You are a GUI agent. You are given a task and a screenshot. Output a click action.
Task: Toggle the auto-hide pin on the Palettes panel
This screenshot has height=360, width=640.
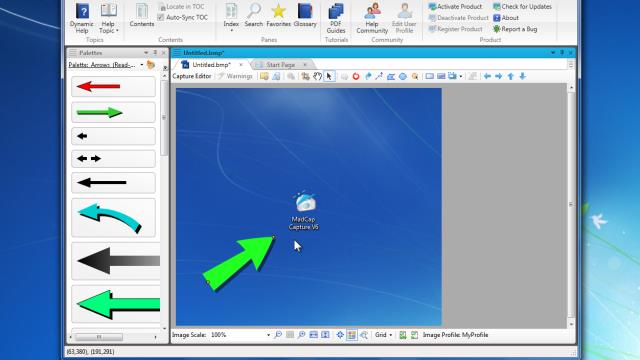155,53
